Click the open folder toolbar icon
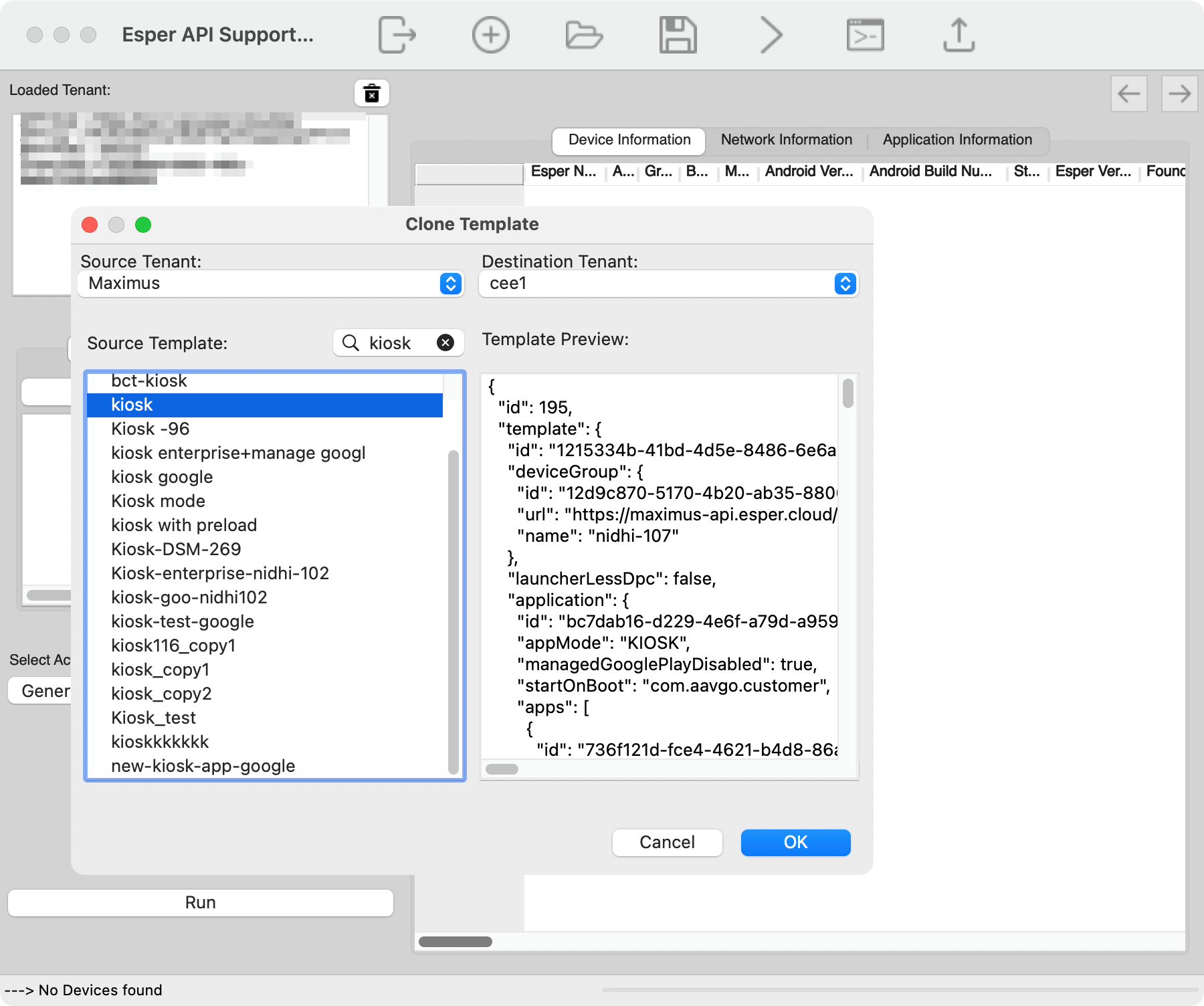This screenshot has height=1006, width=1204. (x=584, y=35)
